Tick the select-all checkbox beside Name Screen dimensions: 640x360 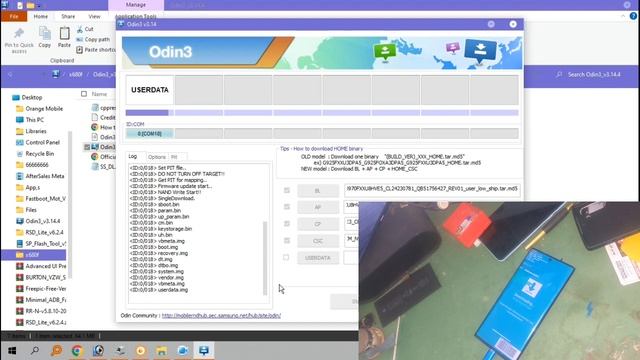pyautogui.click(x=84, y=94)
